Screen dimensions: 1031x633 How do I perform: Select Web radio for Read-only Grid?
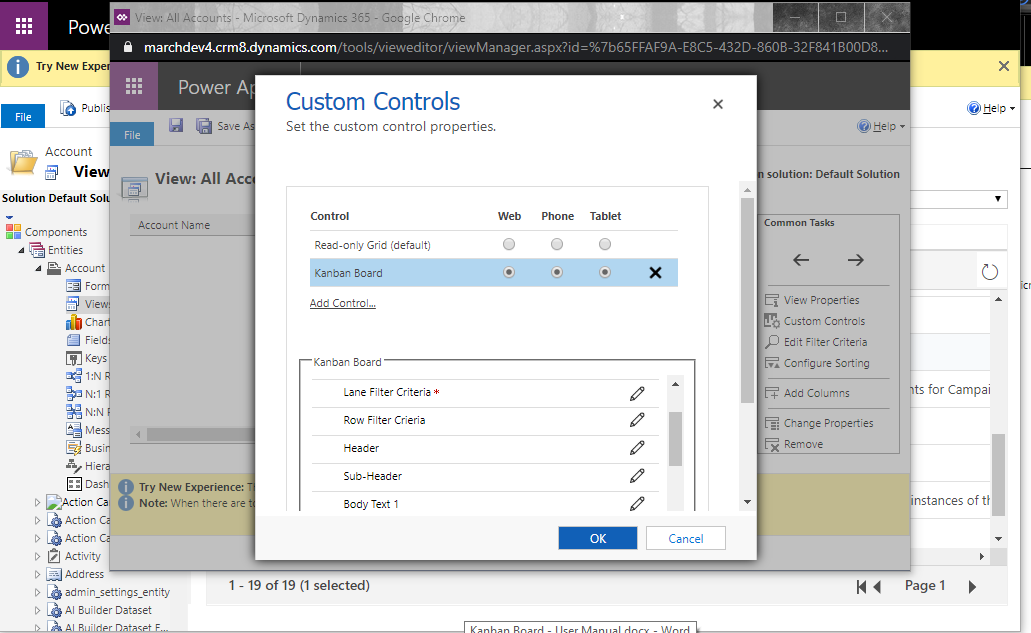(x=509, y=245)
